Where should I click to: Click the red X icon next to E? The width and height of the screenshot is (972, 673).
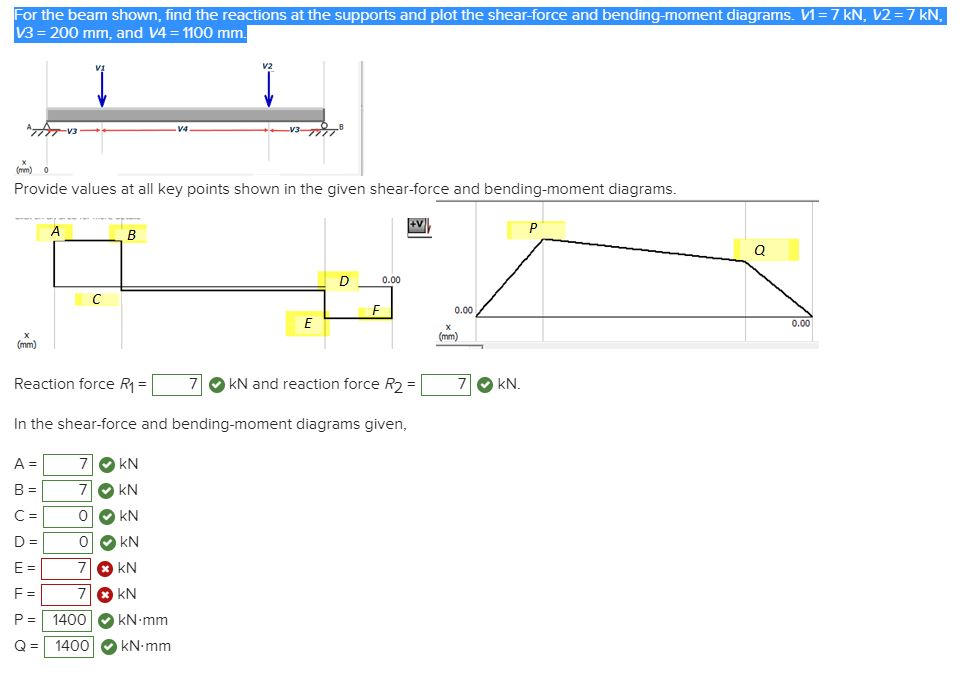(107, 568)
